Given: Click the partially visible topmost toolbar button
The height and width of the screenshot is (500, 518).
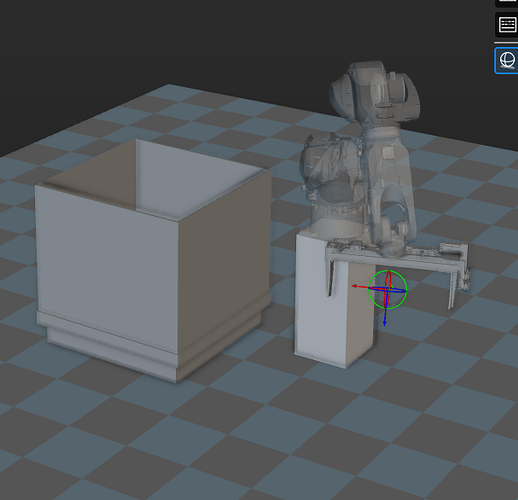Looking at the screenshot, I should [507, 3].
